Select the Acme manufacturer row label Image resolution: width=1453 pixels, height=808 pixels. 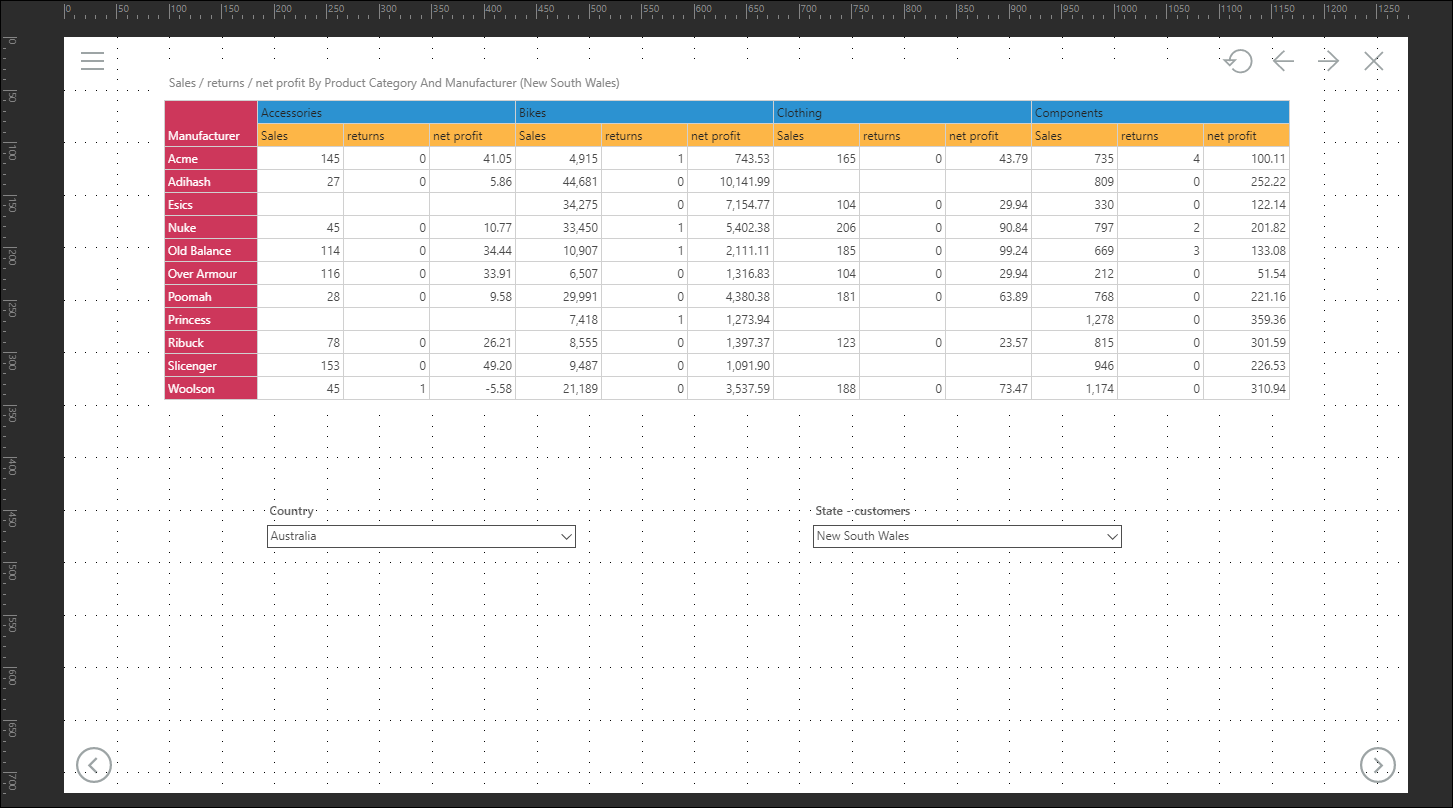pyautogui.click(x=211, y=159)
